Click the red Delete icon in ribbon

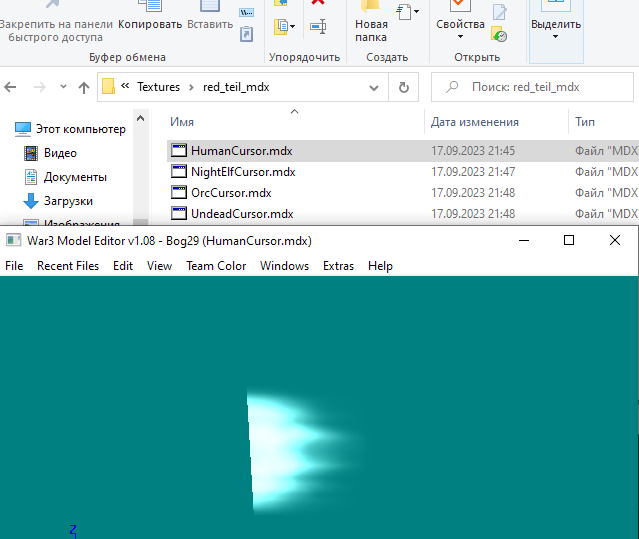[318, 2]
